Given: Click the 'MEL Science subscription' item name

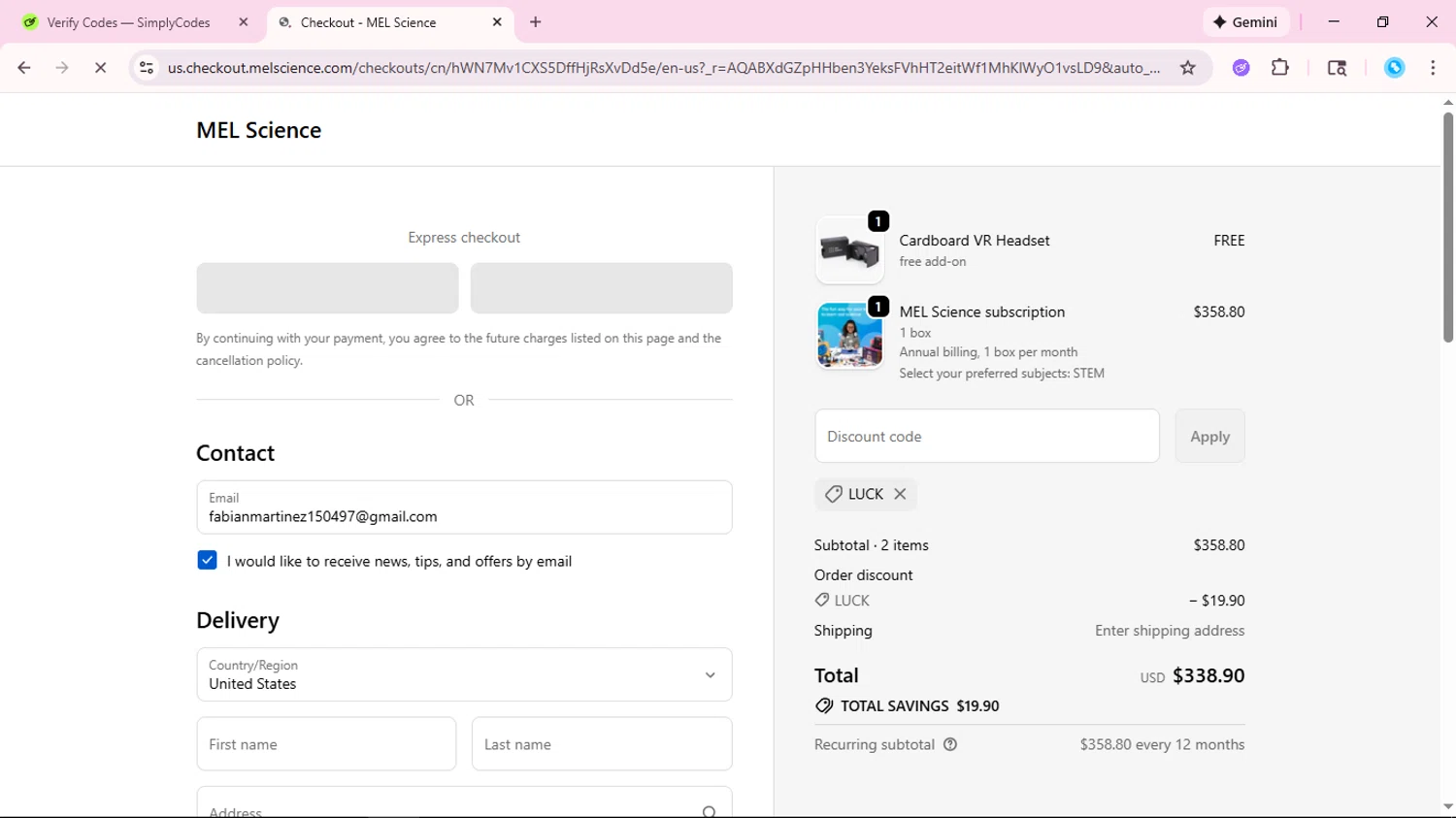Looking at the screenshot, I should tap(981, 311).
